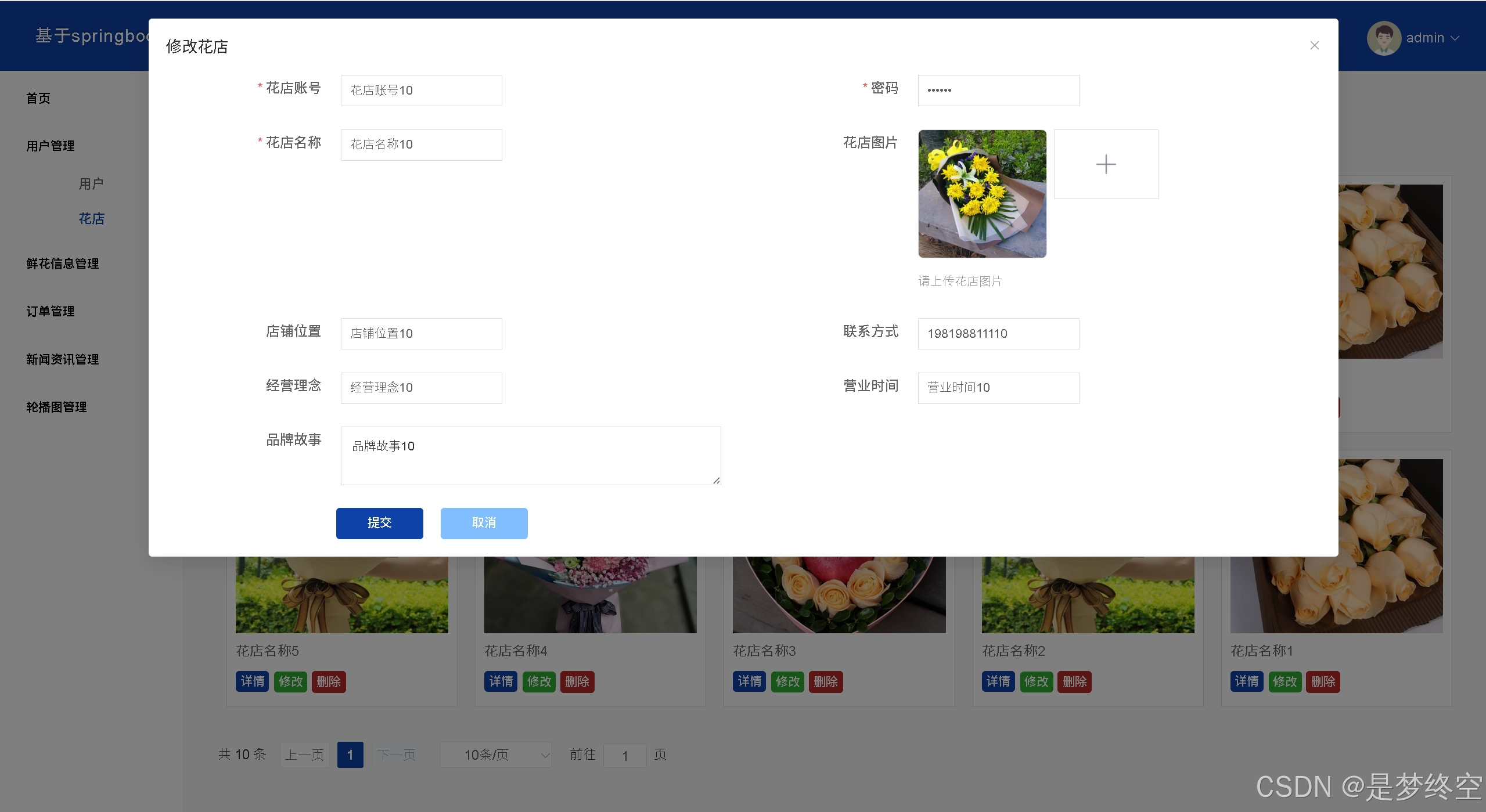The height and width of the screenshot is (812, 1486).
Task: Click the uploaded yellow bouquet image
Action: click(982, 193)
